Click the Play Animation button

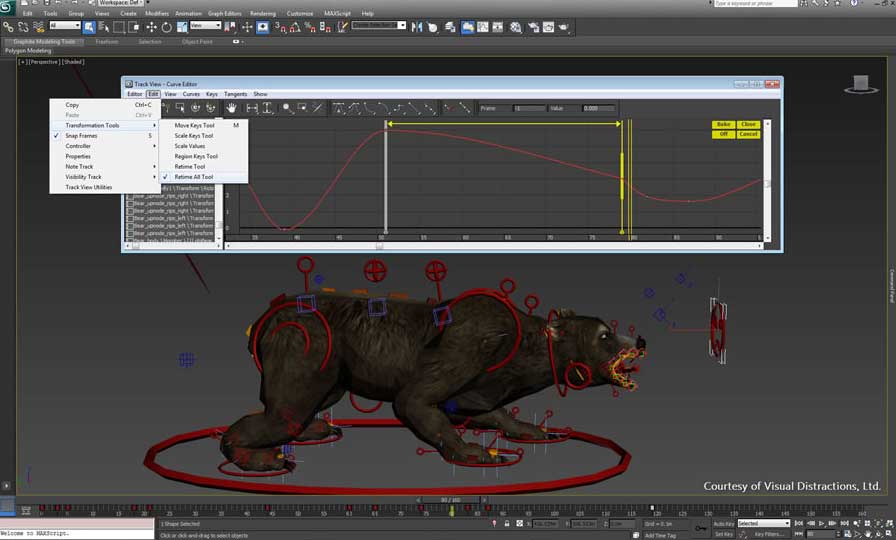[822, 523]
